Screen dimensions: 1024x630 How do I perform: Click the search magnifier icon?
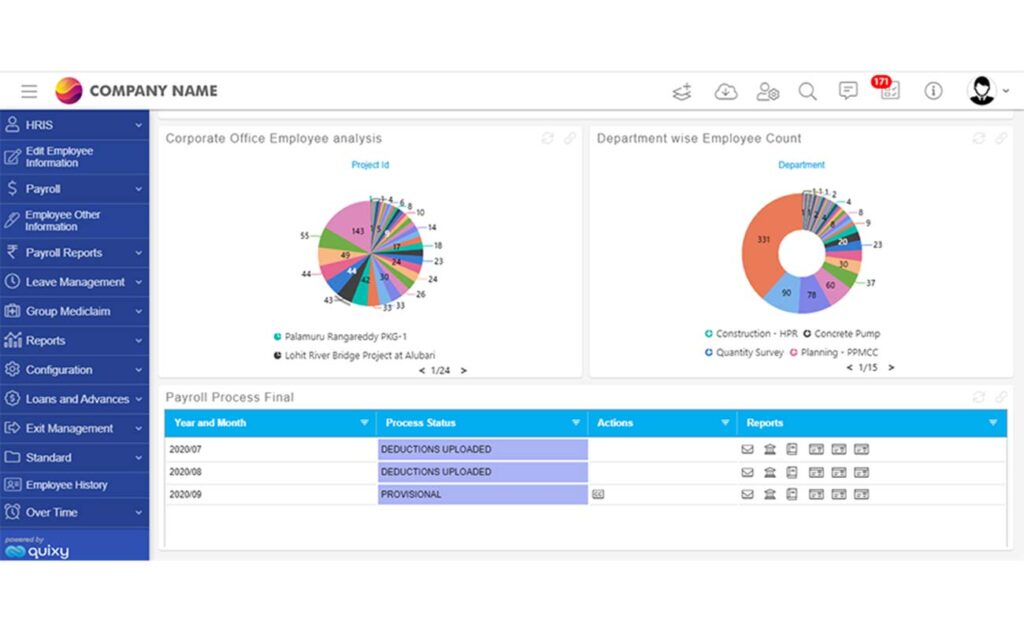tap(807, 91)
